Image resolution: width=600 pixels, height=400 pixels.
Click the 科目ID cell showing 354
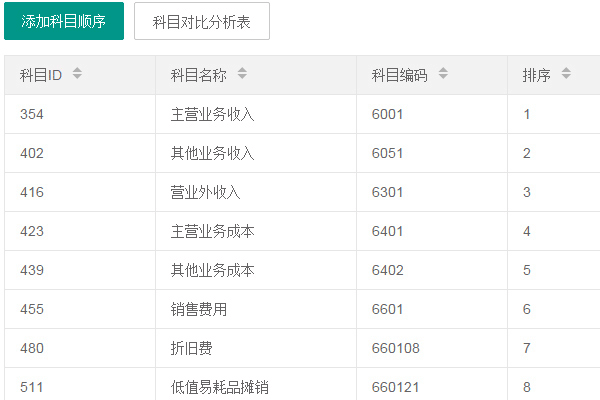coord(32,114)
